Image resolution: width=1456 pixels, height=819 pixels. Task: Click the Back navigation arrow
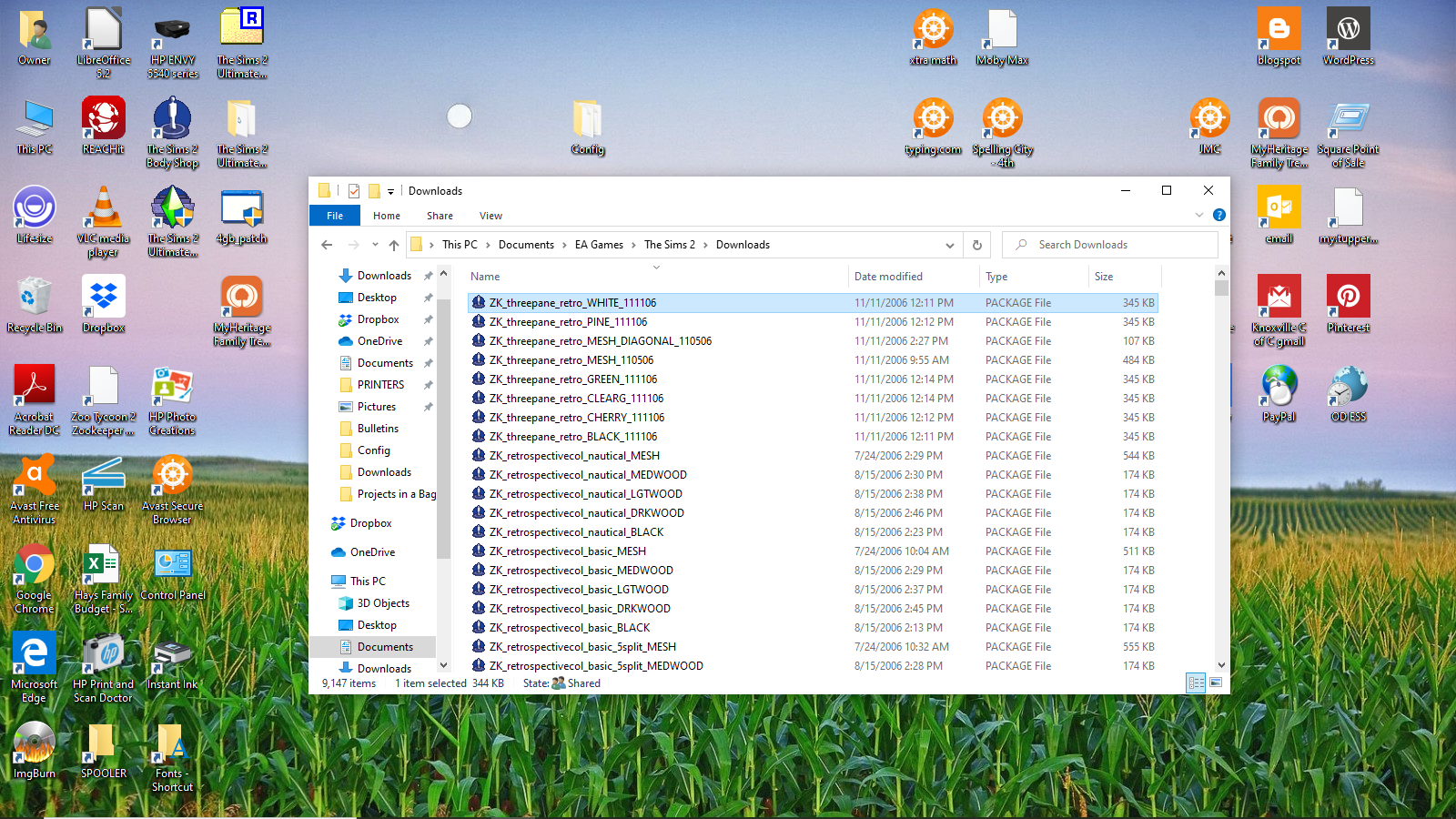point(327,245)
